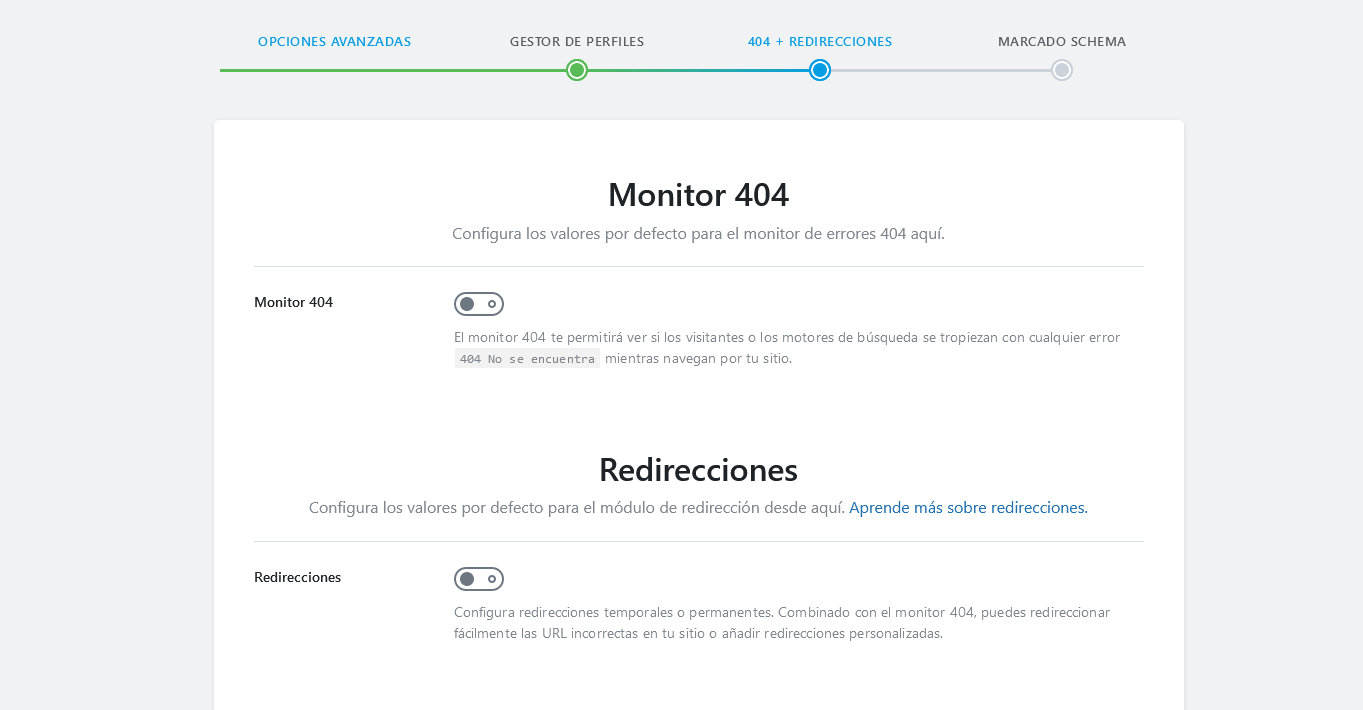Viewport: 1363px width, 710px height.
Task: Click the Monitor 404 setting label
Action: (x=293, y=302)
